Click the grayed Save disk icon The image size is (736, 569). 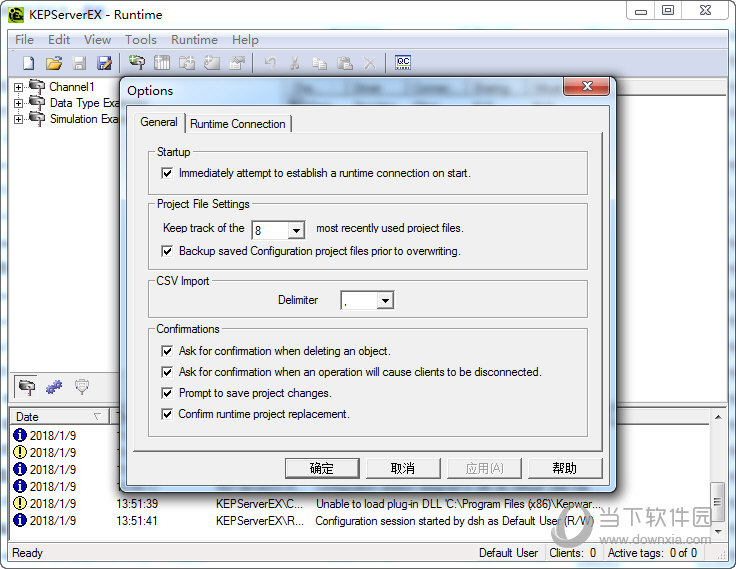pos(79,63)
